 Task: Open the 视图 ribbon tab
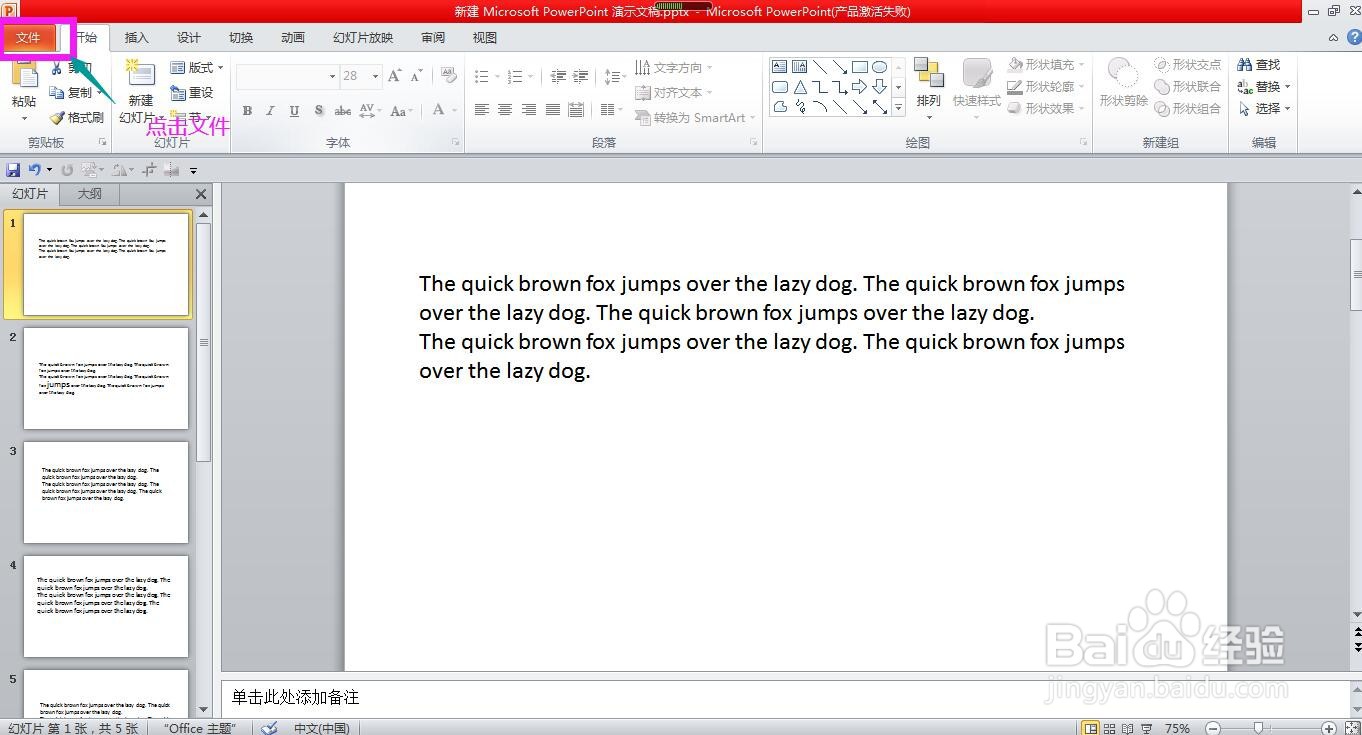485,38
